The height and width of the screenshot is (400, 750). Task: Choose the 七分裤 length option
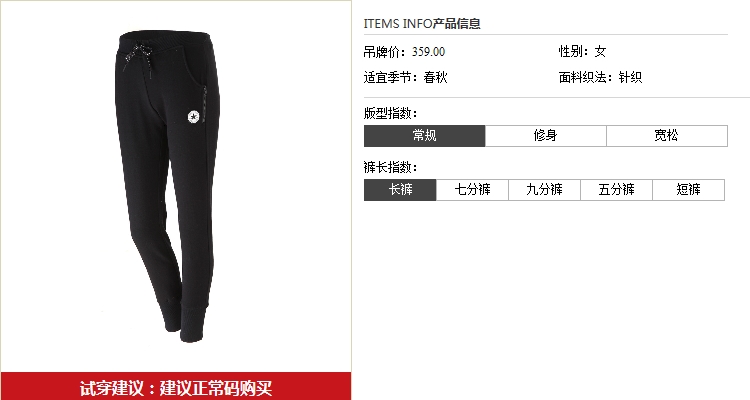point(472,190)
